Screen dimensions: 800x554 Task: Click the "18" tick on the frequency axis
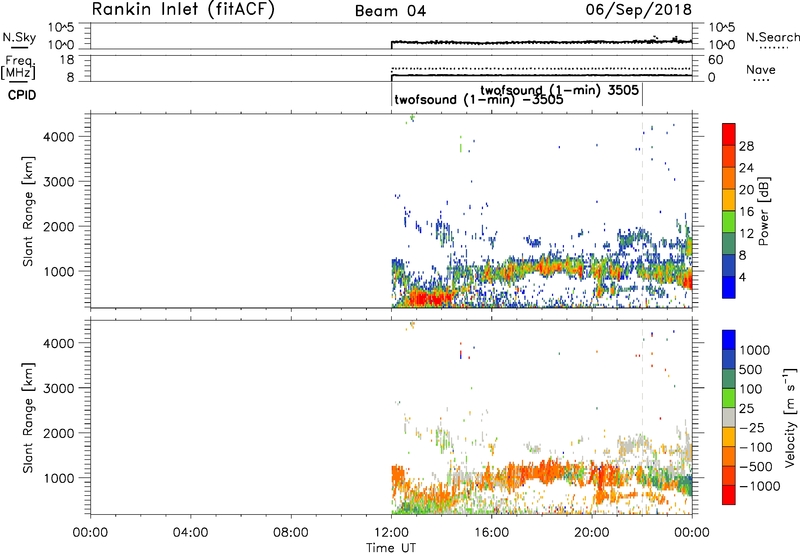pos(67,60)
